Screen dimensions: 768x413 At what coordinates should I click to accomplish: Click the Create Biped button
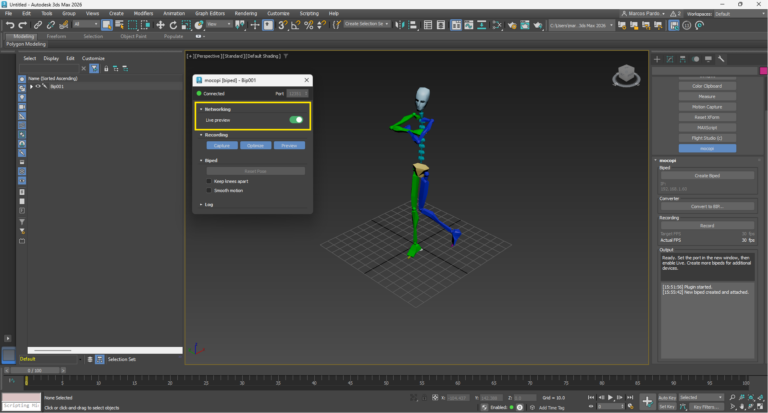pos(707,175)
